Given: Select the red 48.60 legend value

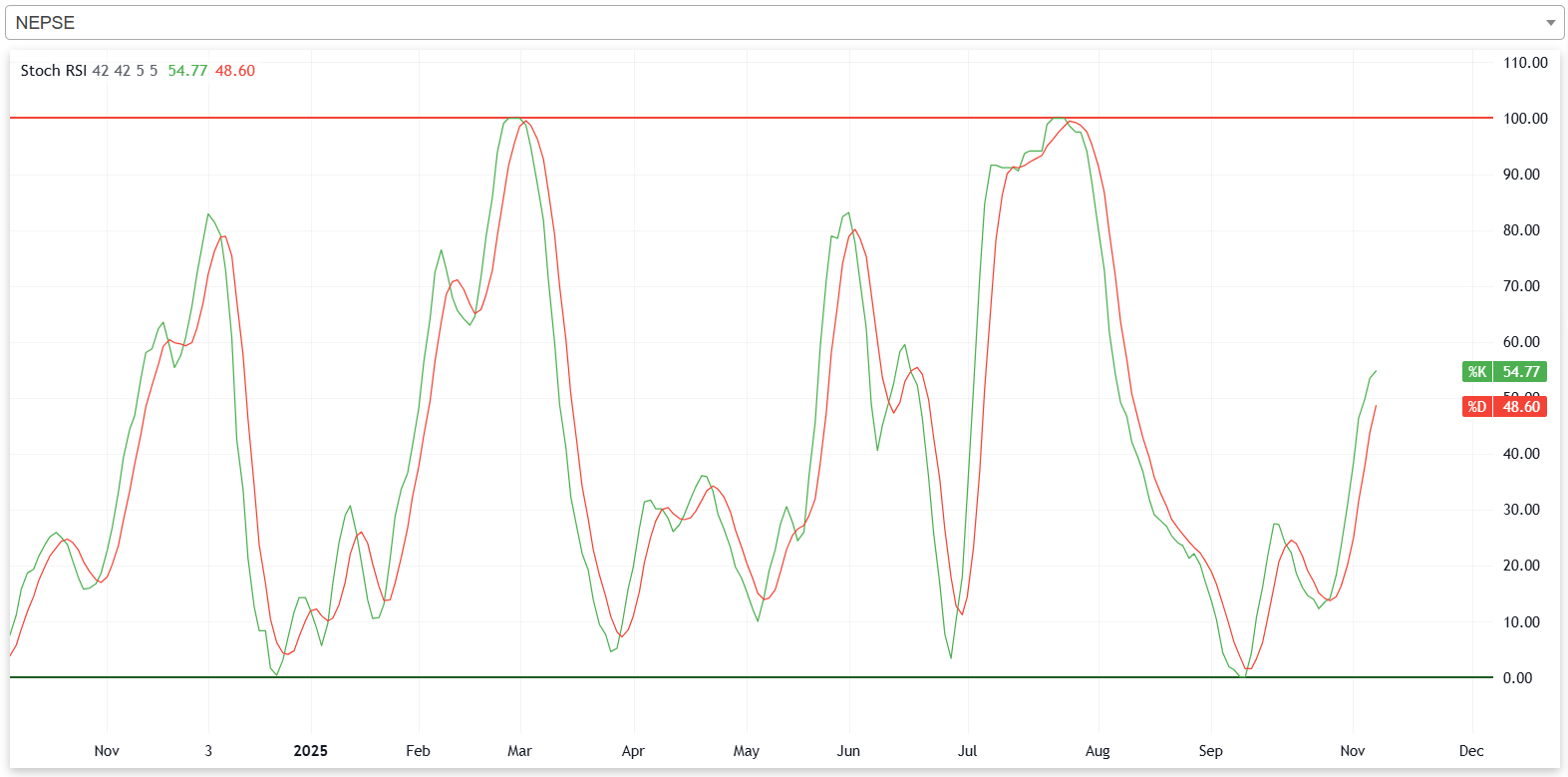Looking at the screenshot, I should coord(235,71).
